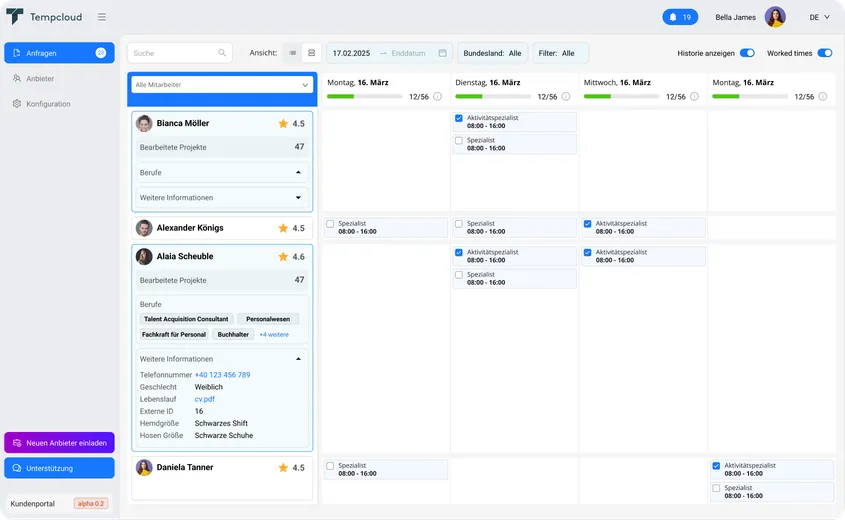Toggle Historie anzeigen switch
Screen dimensions: 845x520
(747, 53)
